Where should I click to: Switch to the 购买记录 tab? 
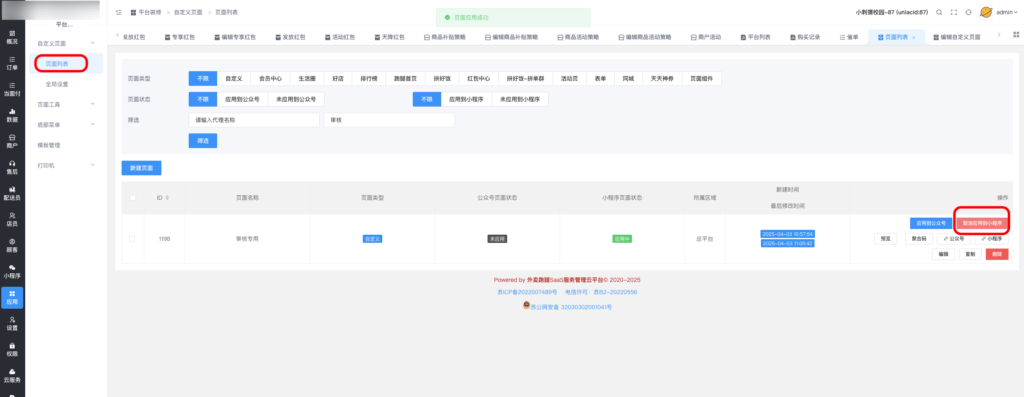(805, 37)
